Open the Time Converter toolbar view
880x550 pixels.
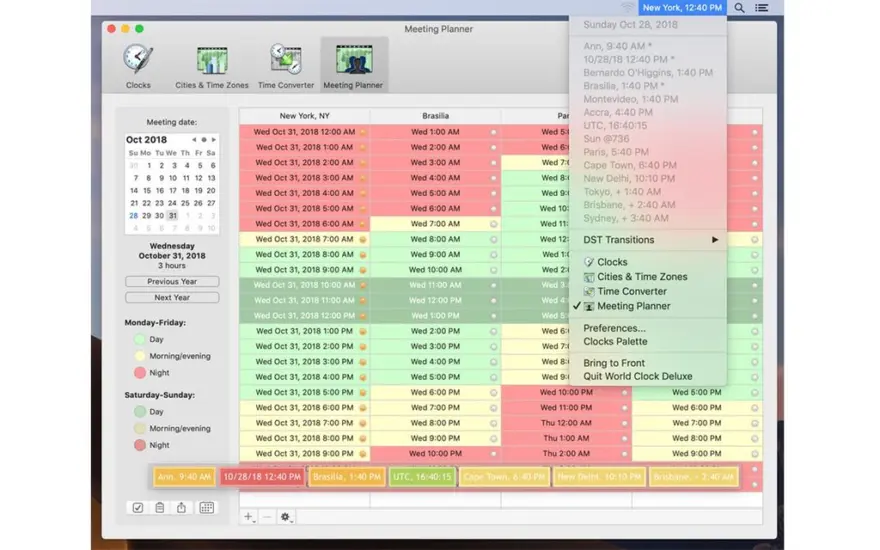click(286, 66)
